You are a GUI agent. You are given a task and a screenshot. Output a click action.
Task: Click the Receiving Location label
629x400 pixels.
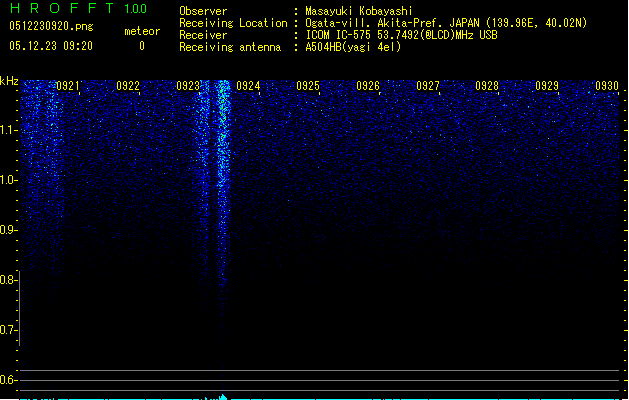233,23
